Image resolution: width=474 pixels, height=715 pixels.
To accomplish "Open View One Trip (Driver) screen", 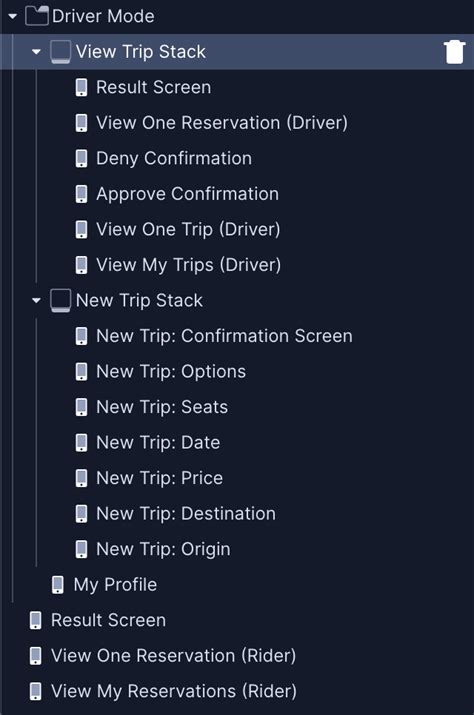I will (x=188, y=229).
